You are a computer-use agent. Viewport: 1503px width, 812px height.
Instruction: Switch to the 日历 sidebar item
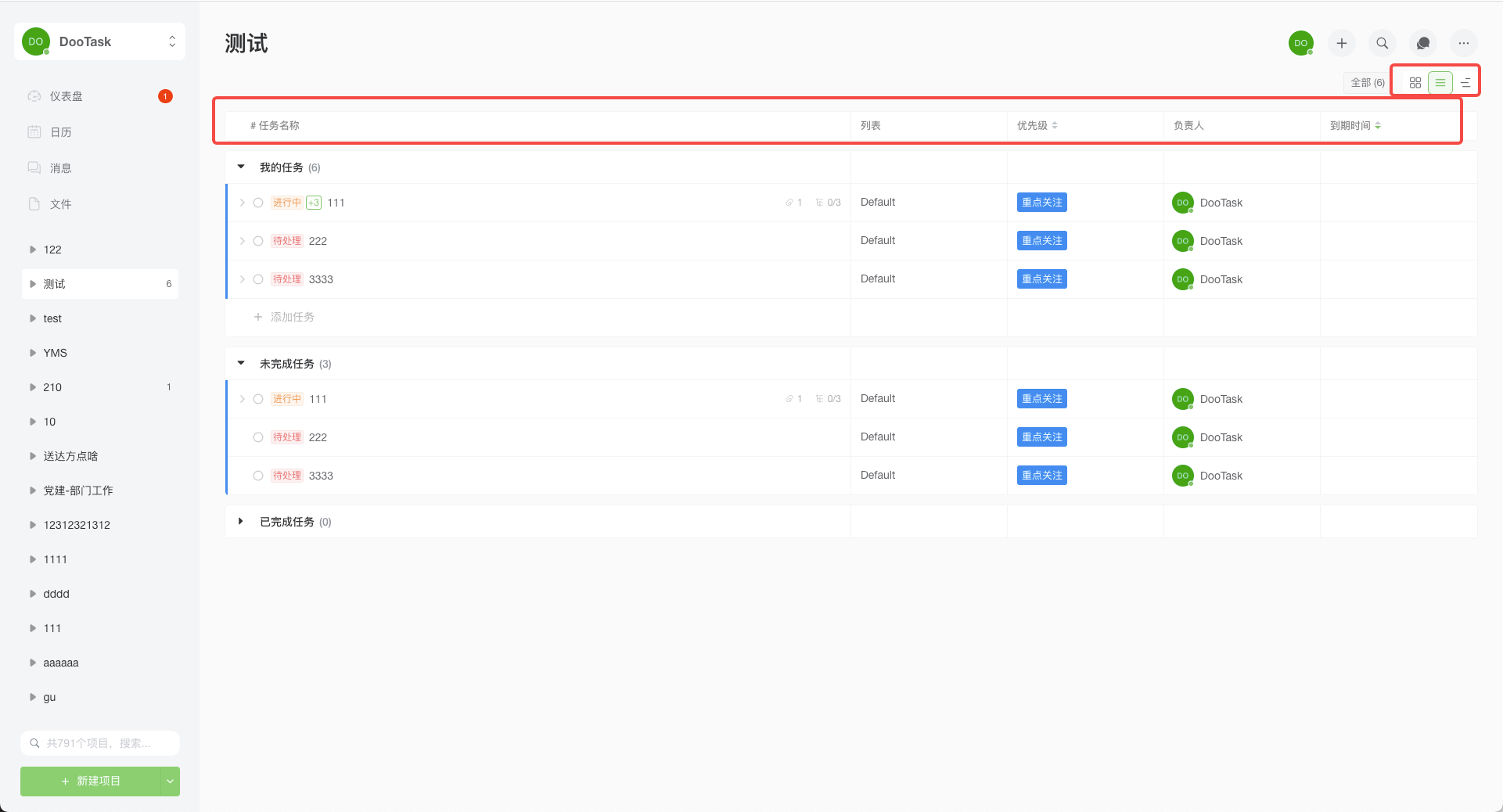[60, 131]
